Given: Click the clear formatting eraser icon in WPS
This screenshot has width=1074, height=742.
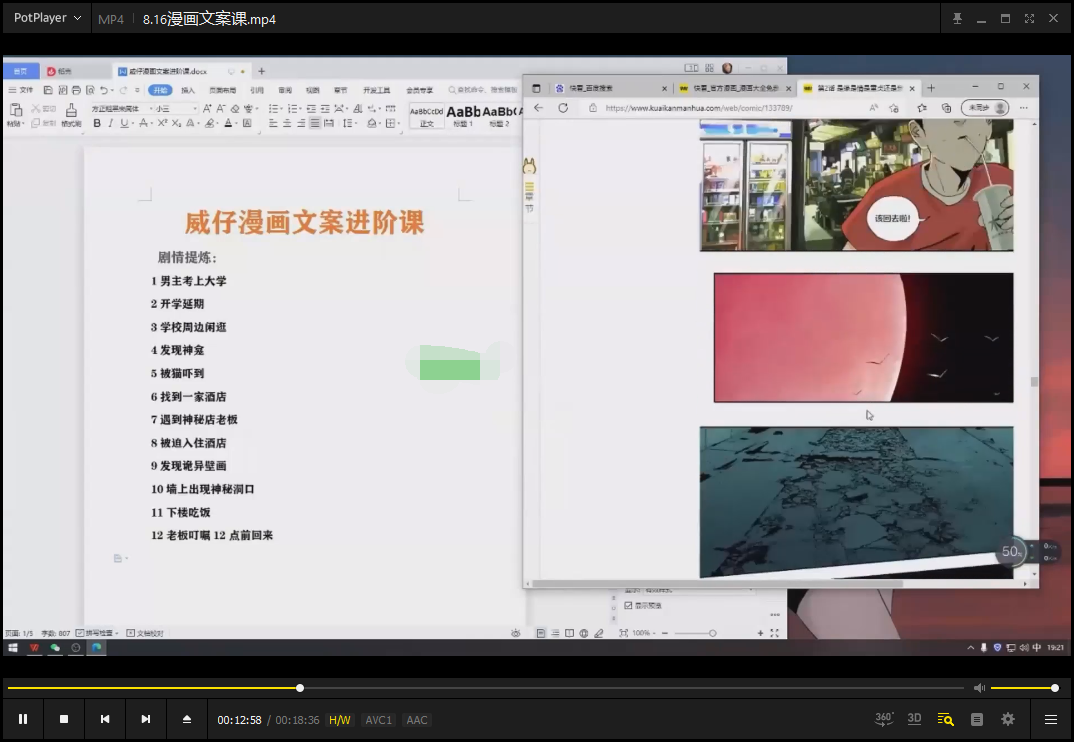Looking at the screenshot, I should (234, 108).
